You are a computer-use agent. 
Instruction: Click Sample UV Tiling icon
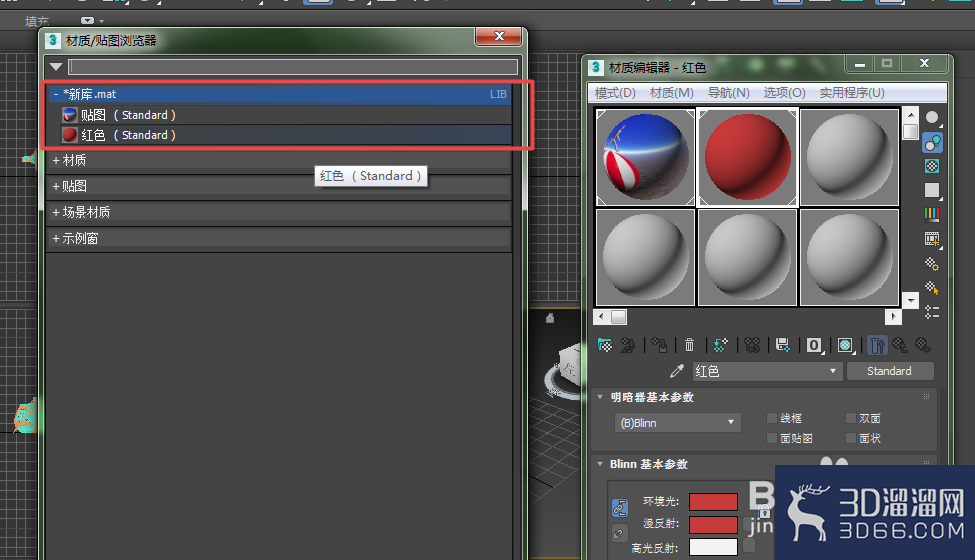[931, 190]
